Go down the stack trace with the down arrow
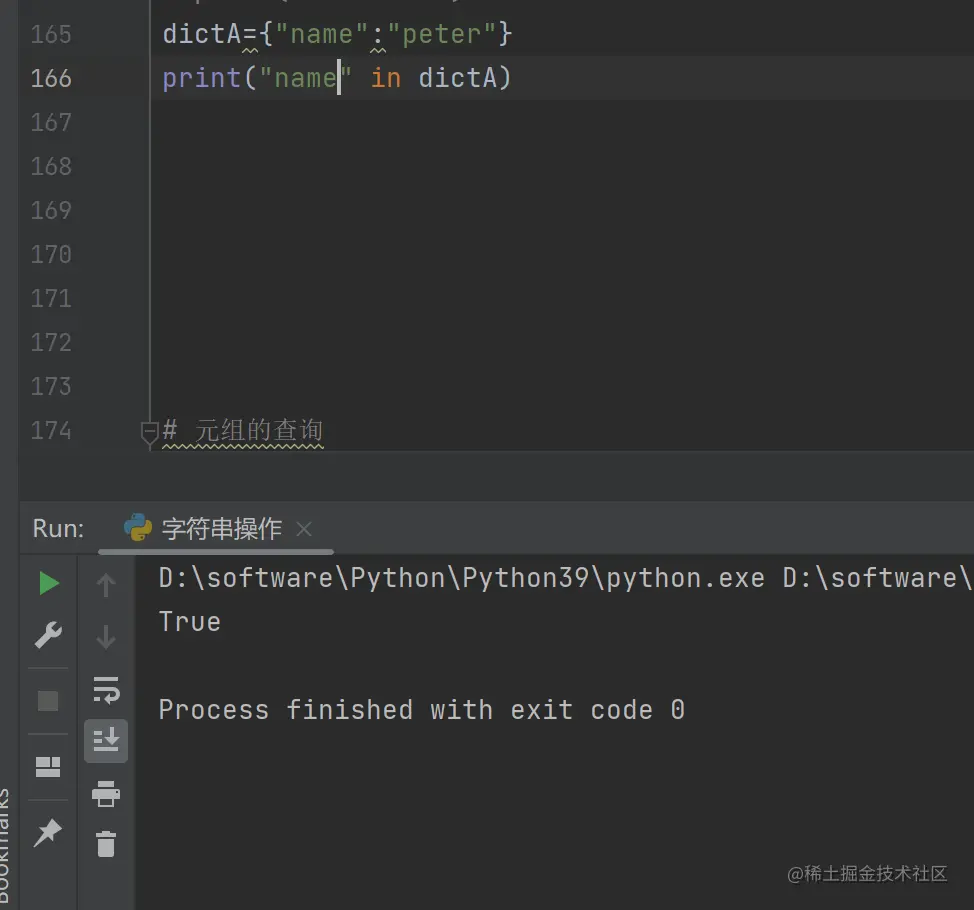The image size is (974, 910). coord(106,637)
